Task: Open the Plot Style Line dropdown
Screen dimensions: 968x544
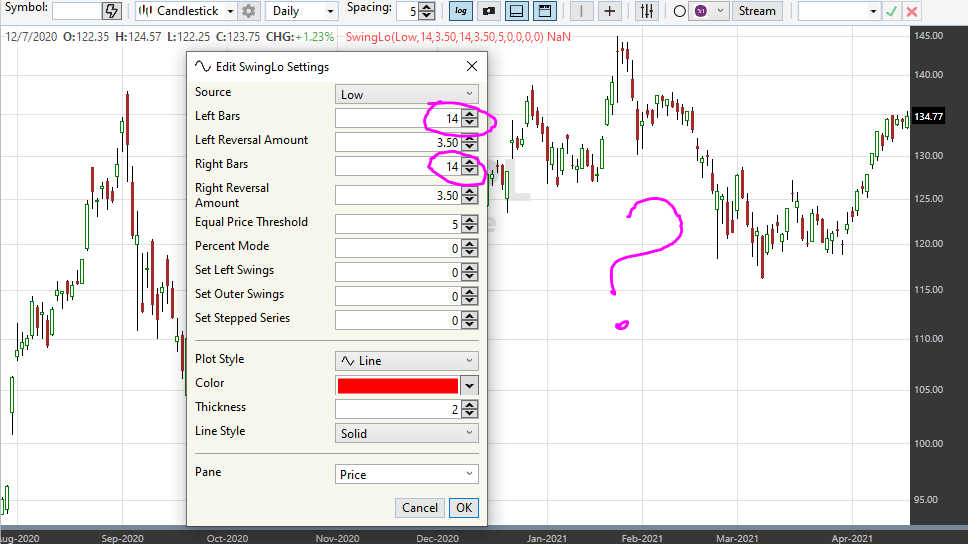Action: [406, 361]
